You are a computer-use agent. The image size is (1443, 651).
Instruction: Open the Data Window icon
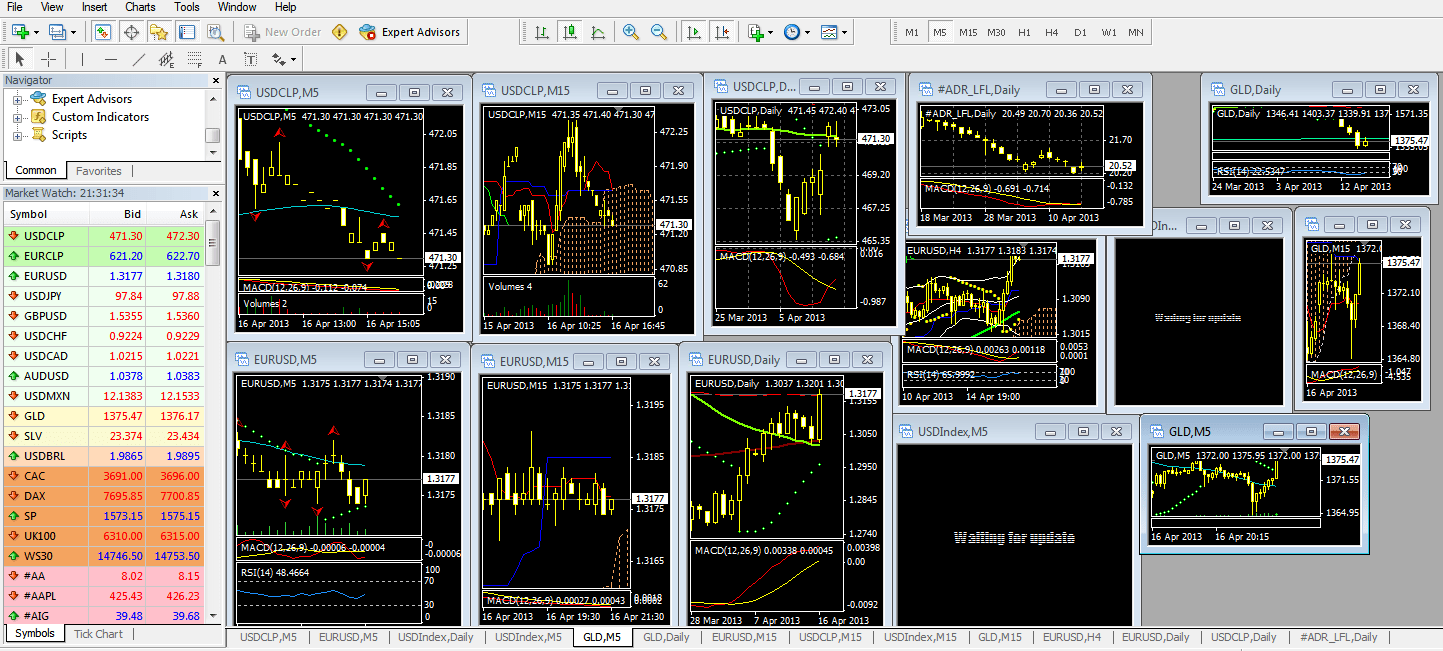tap(131, 32)
